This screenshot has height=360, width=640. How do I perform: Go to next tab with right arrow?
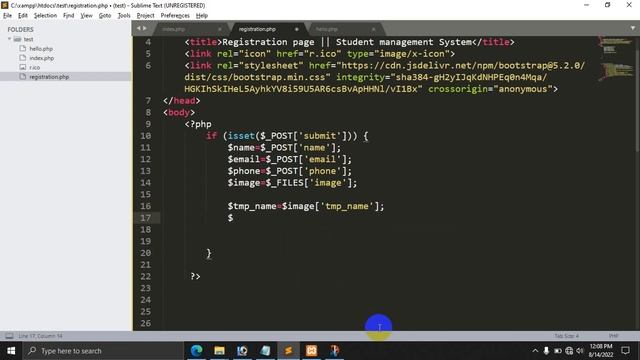pyautogui.click(x=144, y=28)
